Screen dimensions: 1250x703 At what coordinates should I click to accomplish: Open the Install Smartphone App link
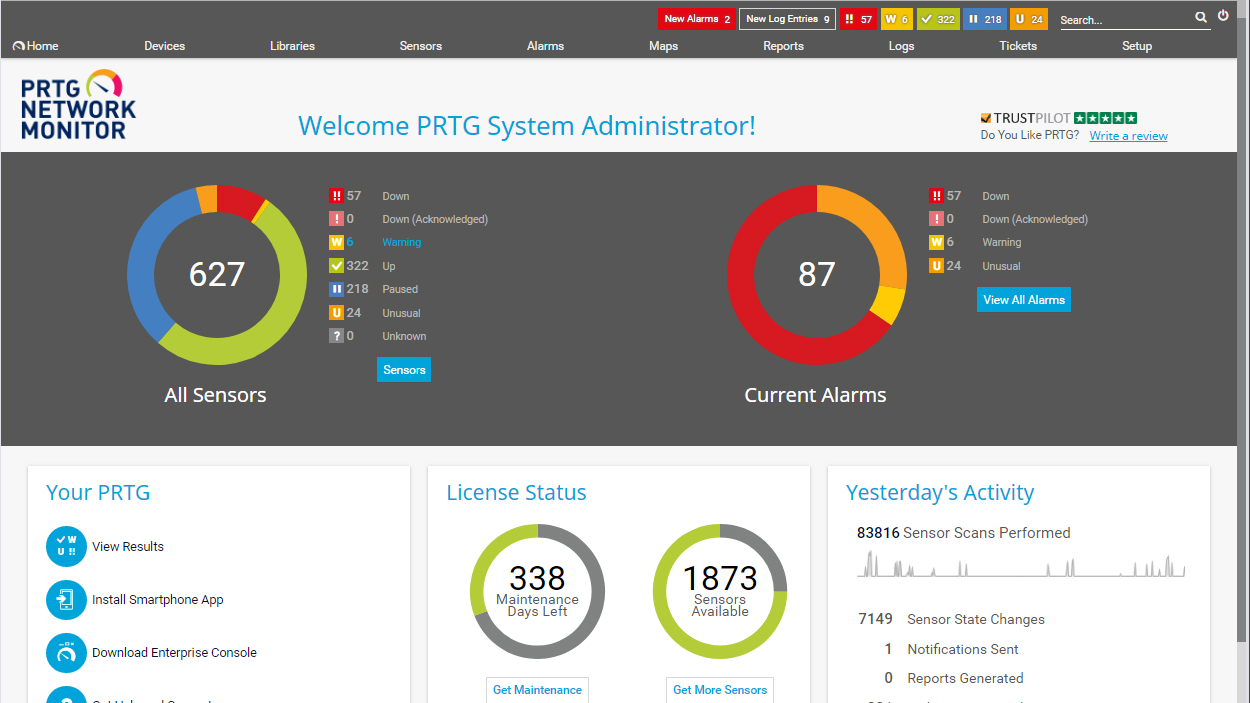(x=158, y=600)
